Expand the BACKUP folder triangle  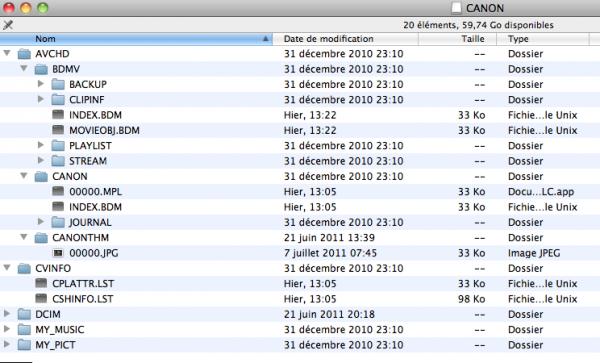(x=41, y=83)
